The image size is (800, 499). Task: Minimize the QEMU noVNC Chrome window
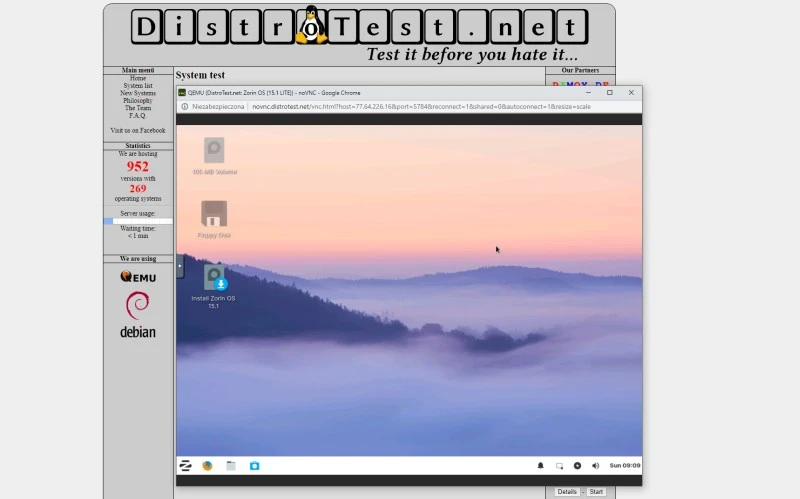click(x=588, y=92)
